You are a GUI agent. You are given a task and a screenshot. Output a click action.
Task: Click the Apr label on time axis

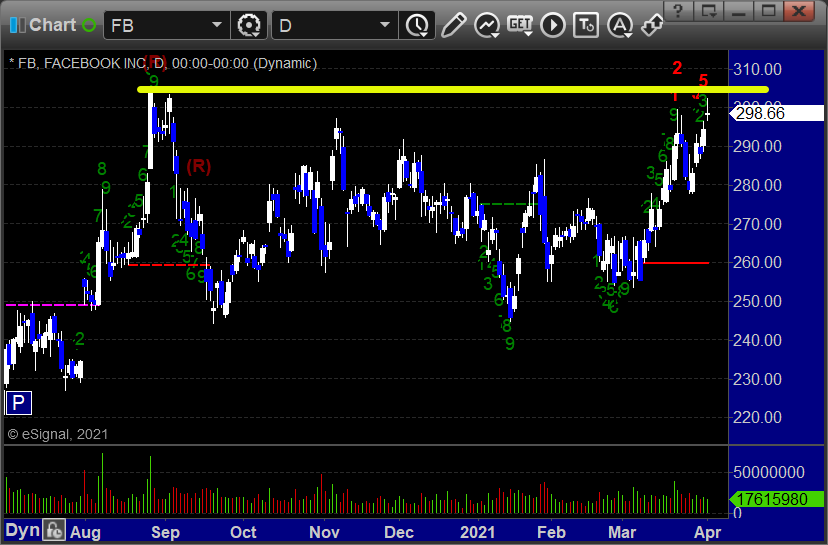point(707,532)
